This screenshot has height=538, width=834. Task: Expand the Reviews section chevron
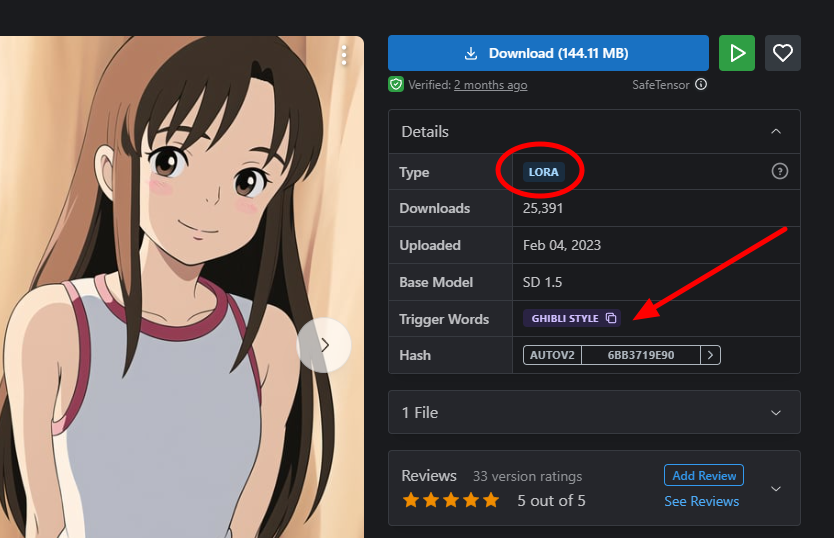776,489
